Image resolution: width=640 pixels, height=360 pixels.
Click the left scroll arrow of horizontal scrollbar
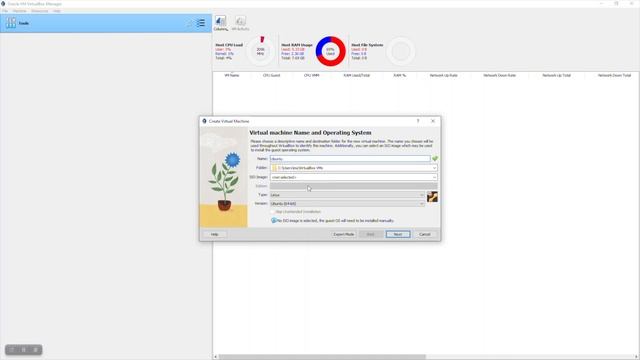(216, 357)
